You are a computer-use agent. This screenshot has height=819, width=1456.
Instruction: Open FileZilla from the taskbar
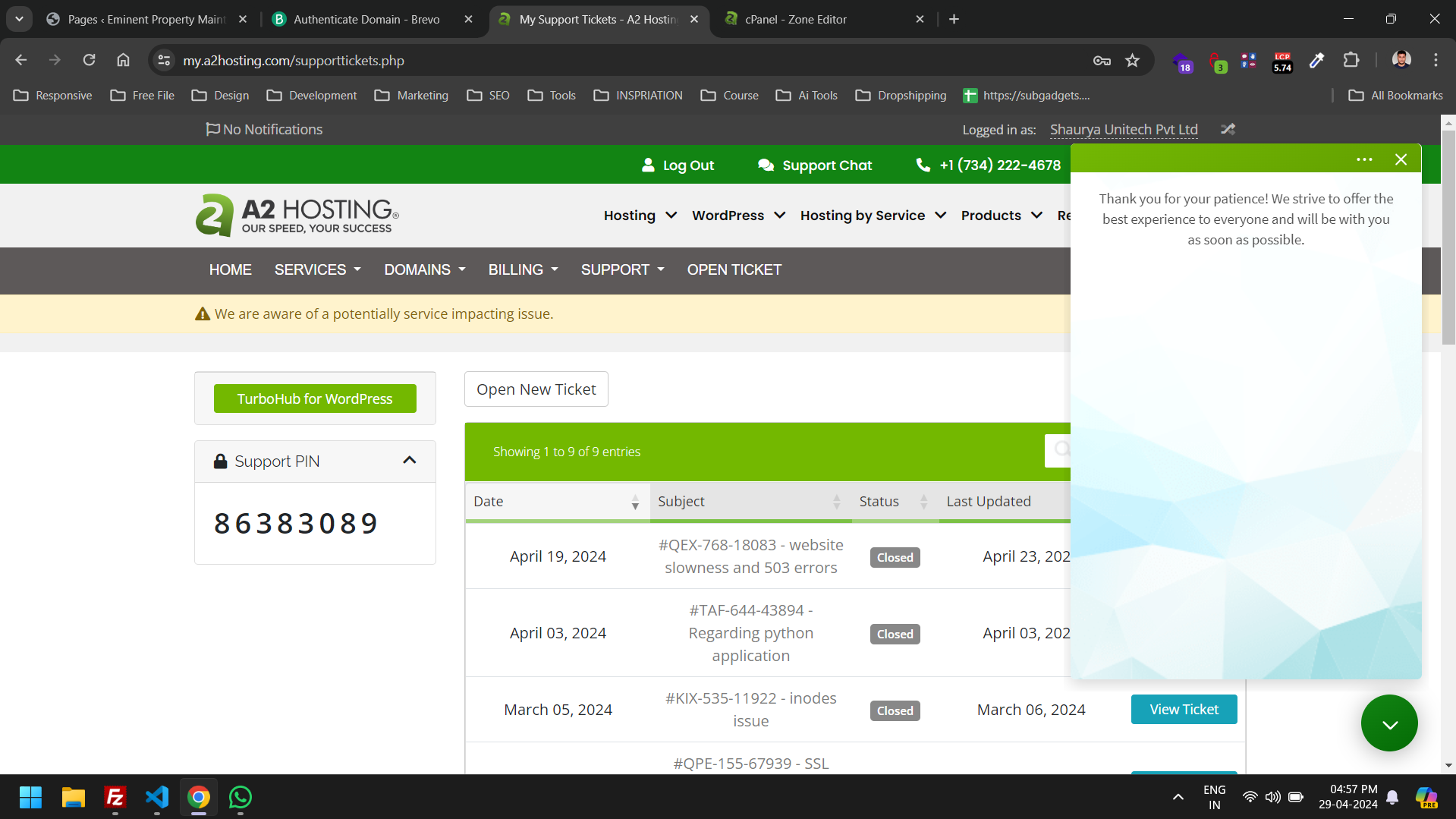[x=115, y=797]
